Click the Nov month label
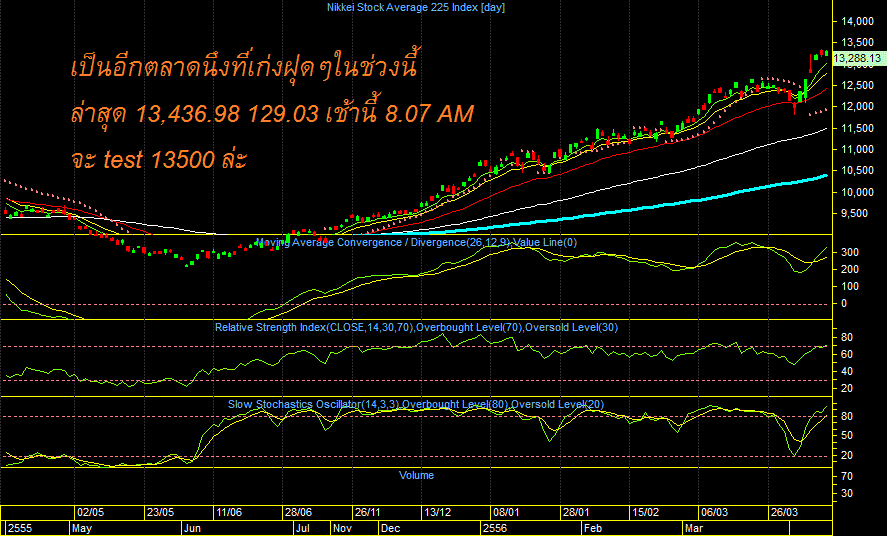This screenshot has width=887, height=536. 342,529
